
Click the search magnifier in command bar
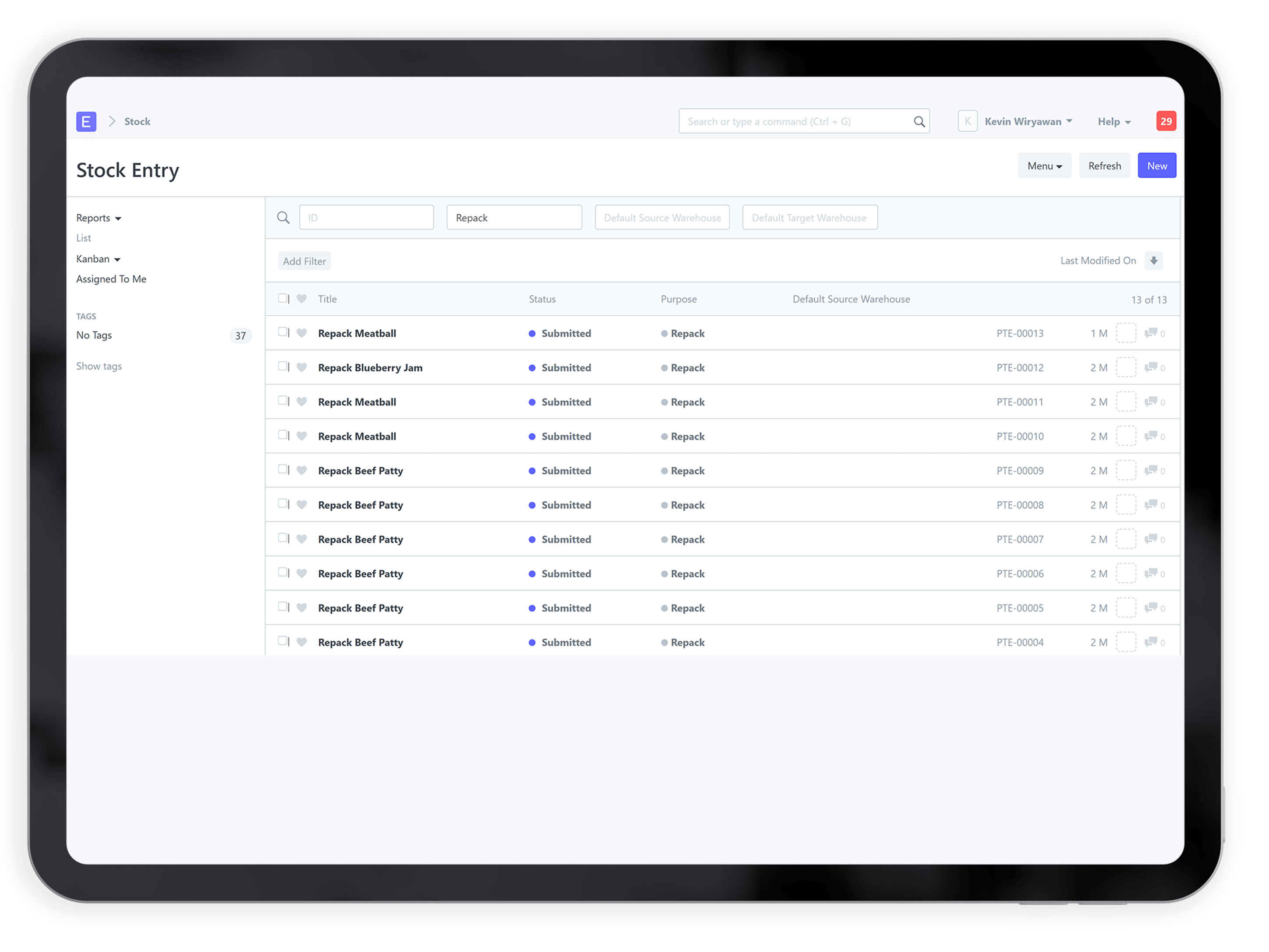(x=919, y=122)
